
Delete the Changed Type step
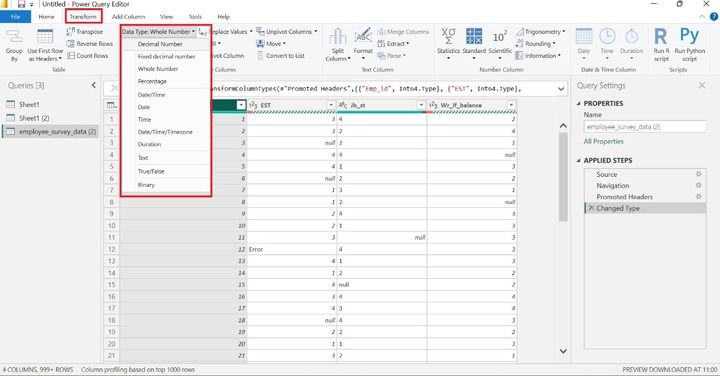(x=591, y=208)
